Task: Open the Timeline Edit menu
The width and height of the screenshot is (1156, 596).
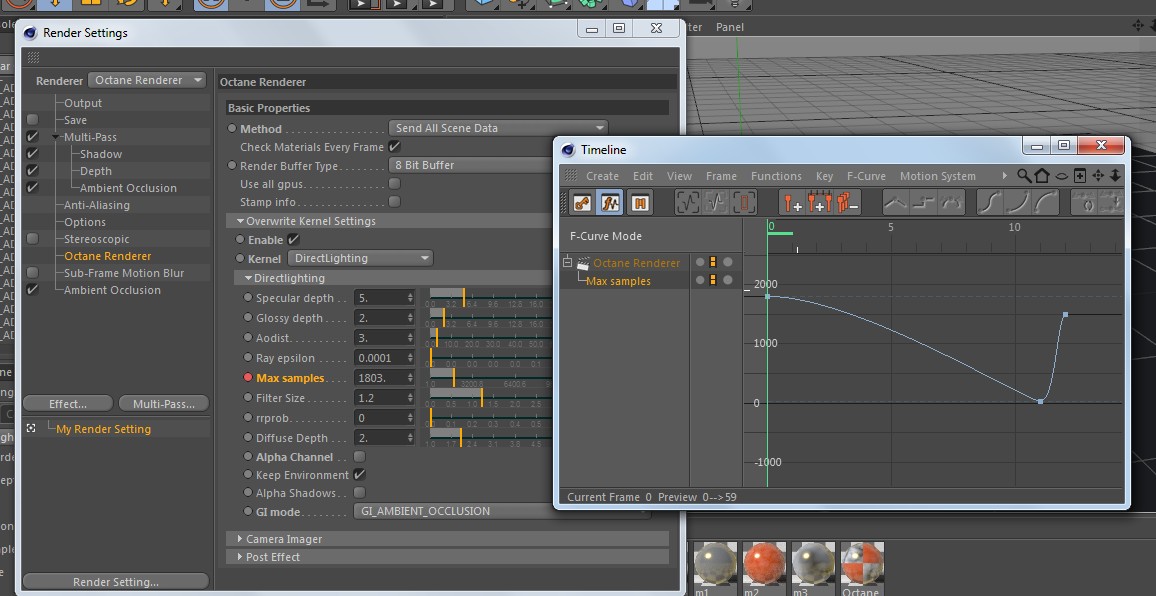Action: (x=643, y=176)
